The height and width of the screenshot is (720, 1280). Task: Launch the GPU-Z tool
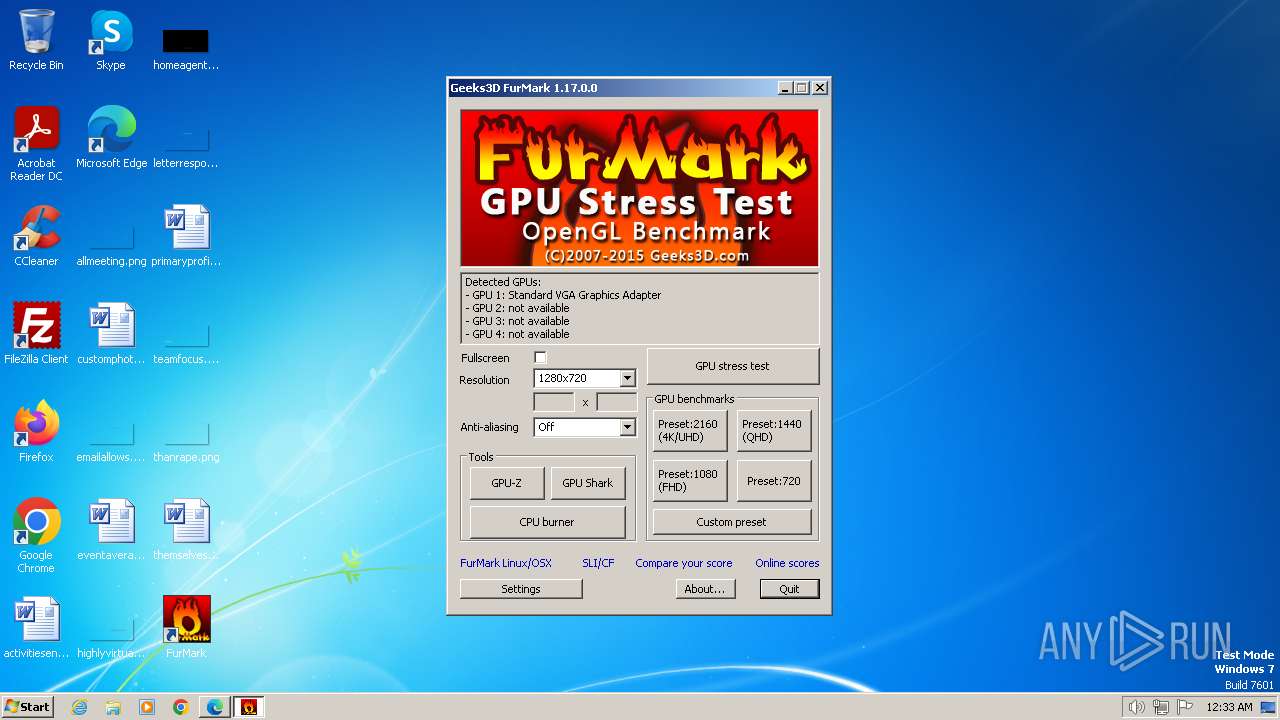pos(506,483)
